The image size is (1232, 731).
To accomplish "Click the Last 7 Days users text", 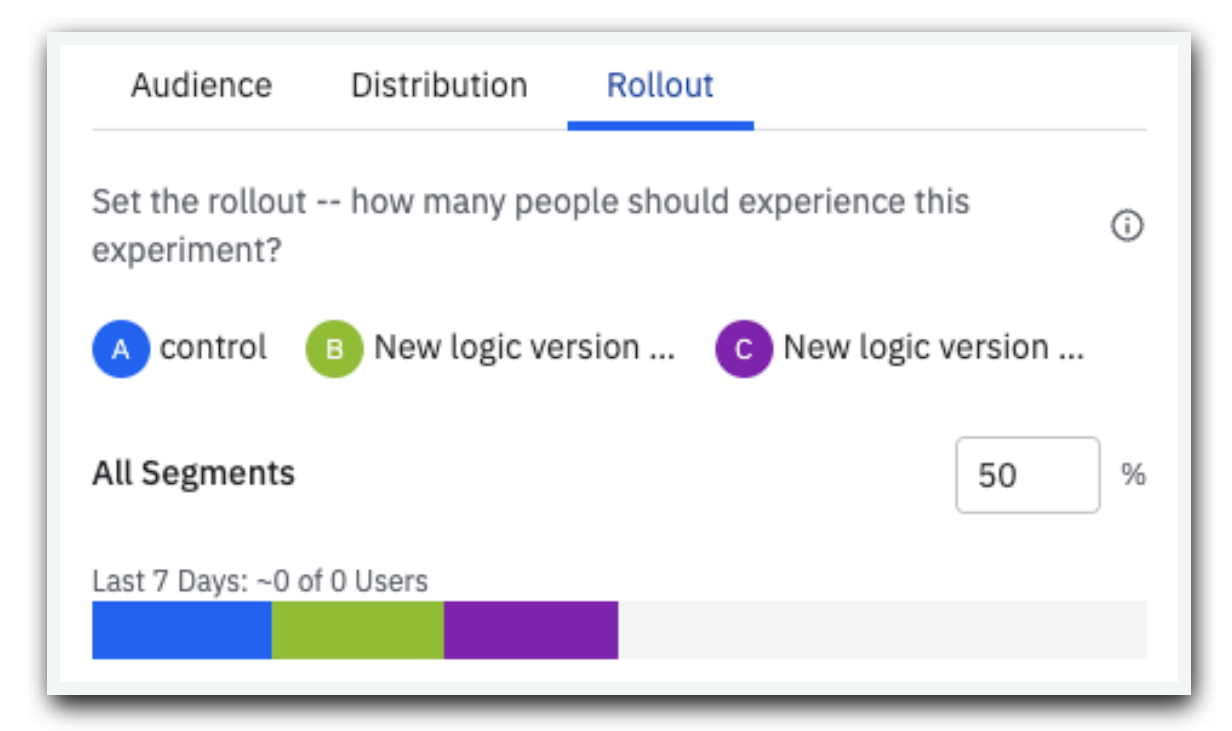I will pyautogui.click(x=260, y=581).
